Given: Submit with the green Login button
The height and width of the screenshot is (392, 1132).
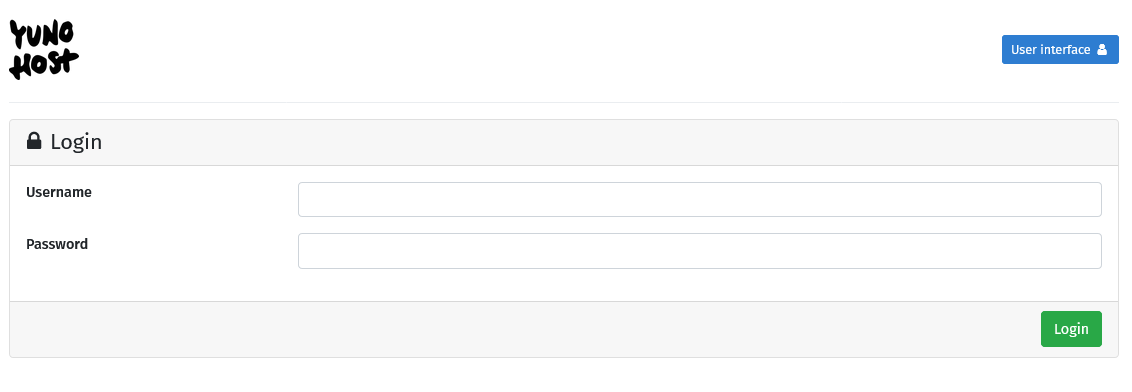Looking at the screenshot, I should coord(1071,329).
